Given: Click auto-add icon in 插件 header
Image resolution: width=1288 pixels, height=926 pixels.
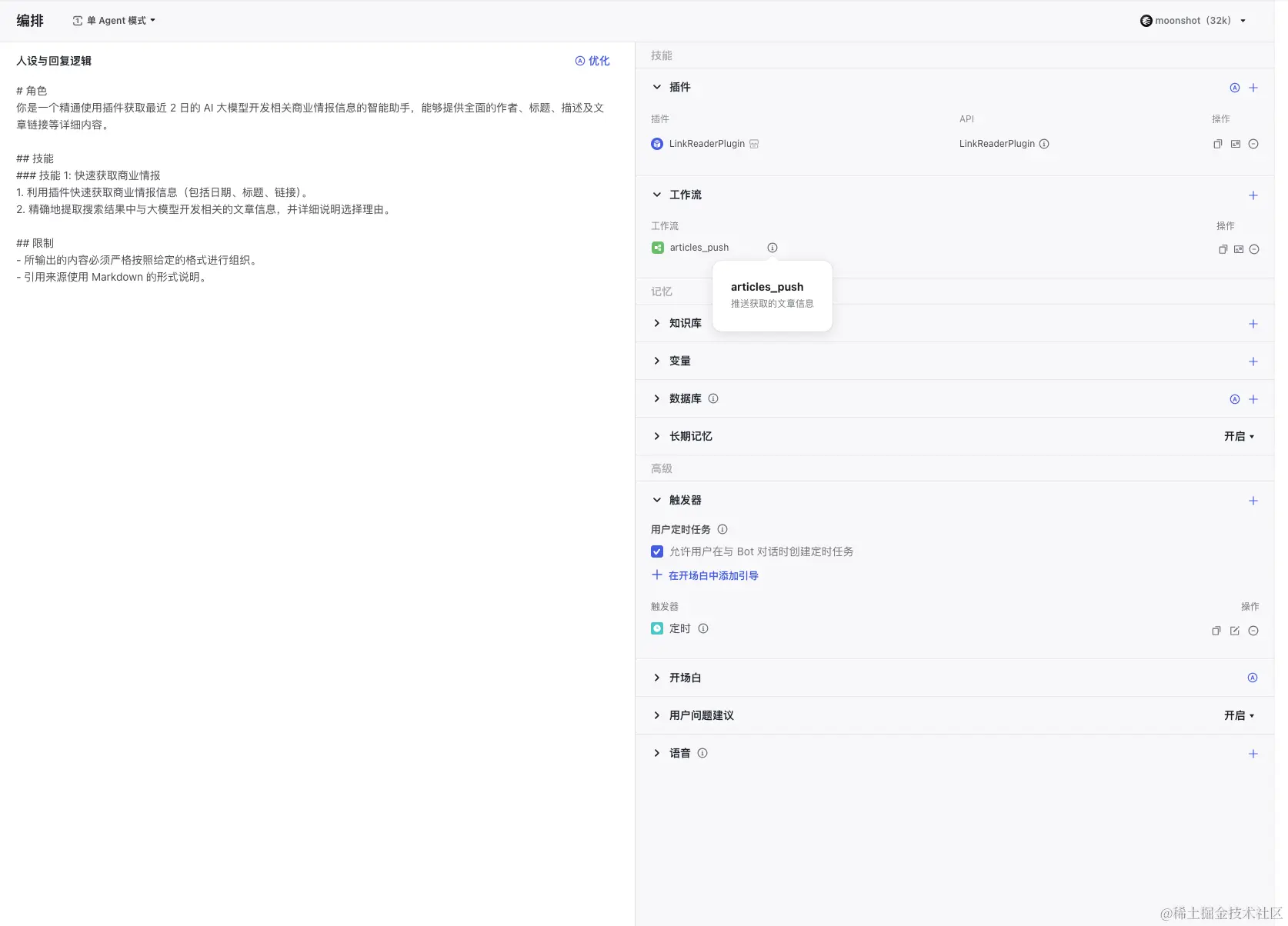Looking at the screenshot, I should tap(1235, 88).
